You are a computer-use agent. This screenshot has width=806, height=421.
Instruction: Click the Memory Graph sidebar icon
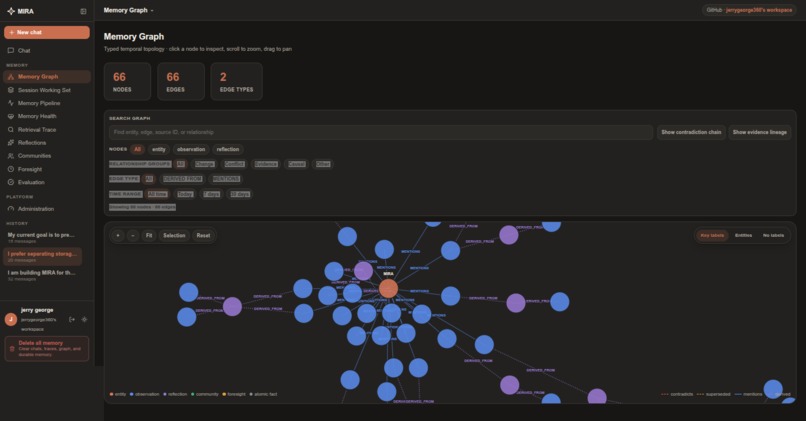click(x=11, y=77)
